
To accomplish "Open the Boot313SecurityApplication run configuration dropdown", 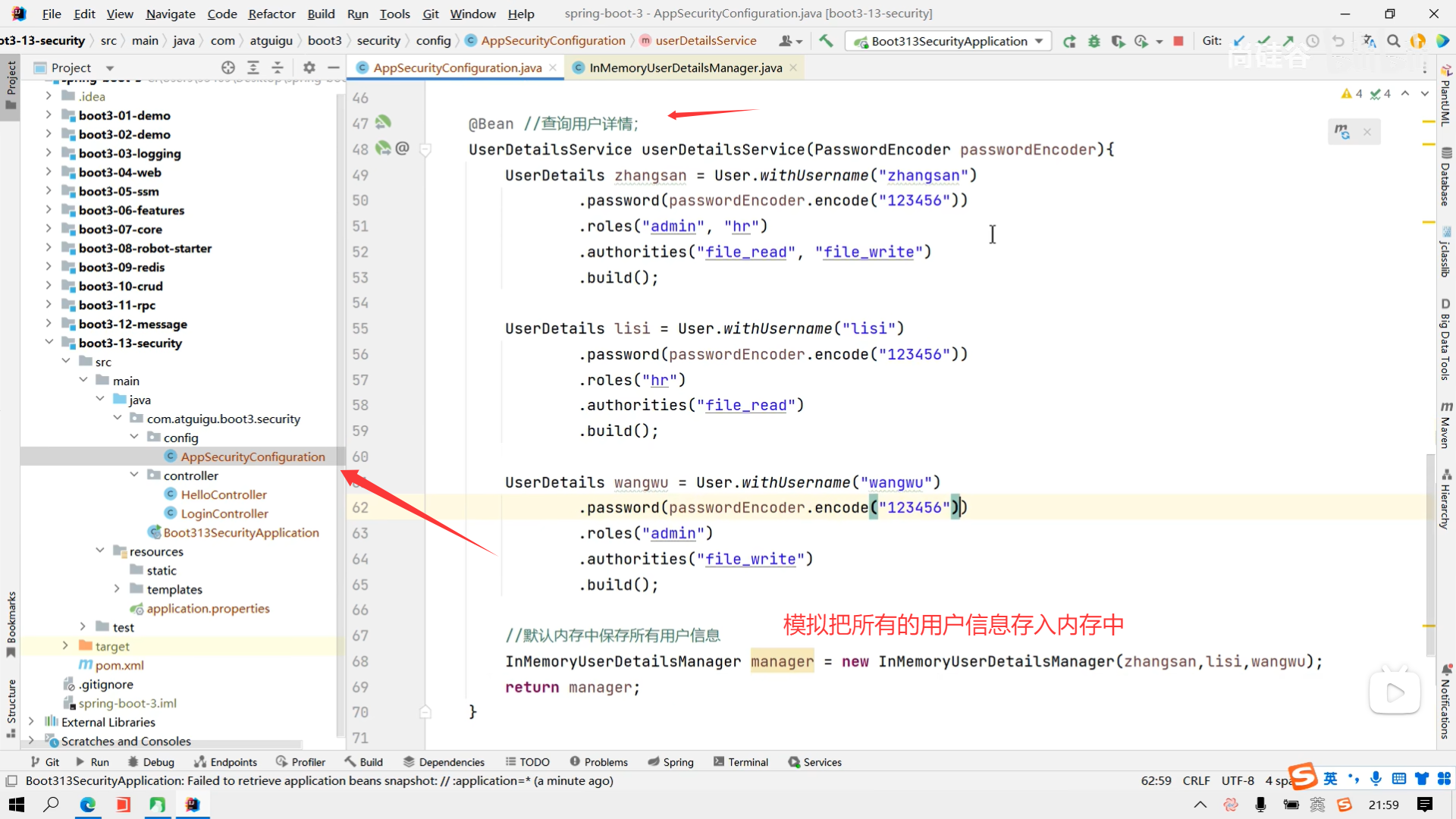I will [x=1039, y=41].
